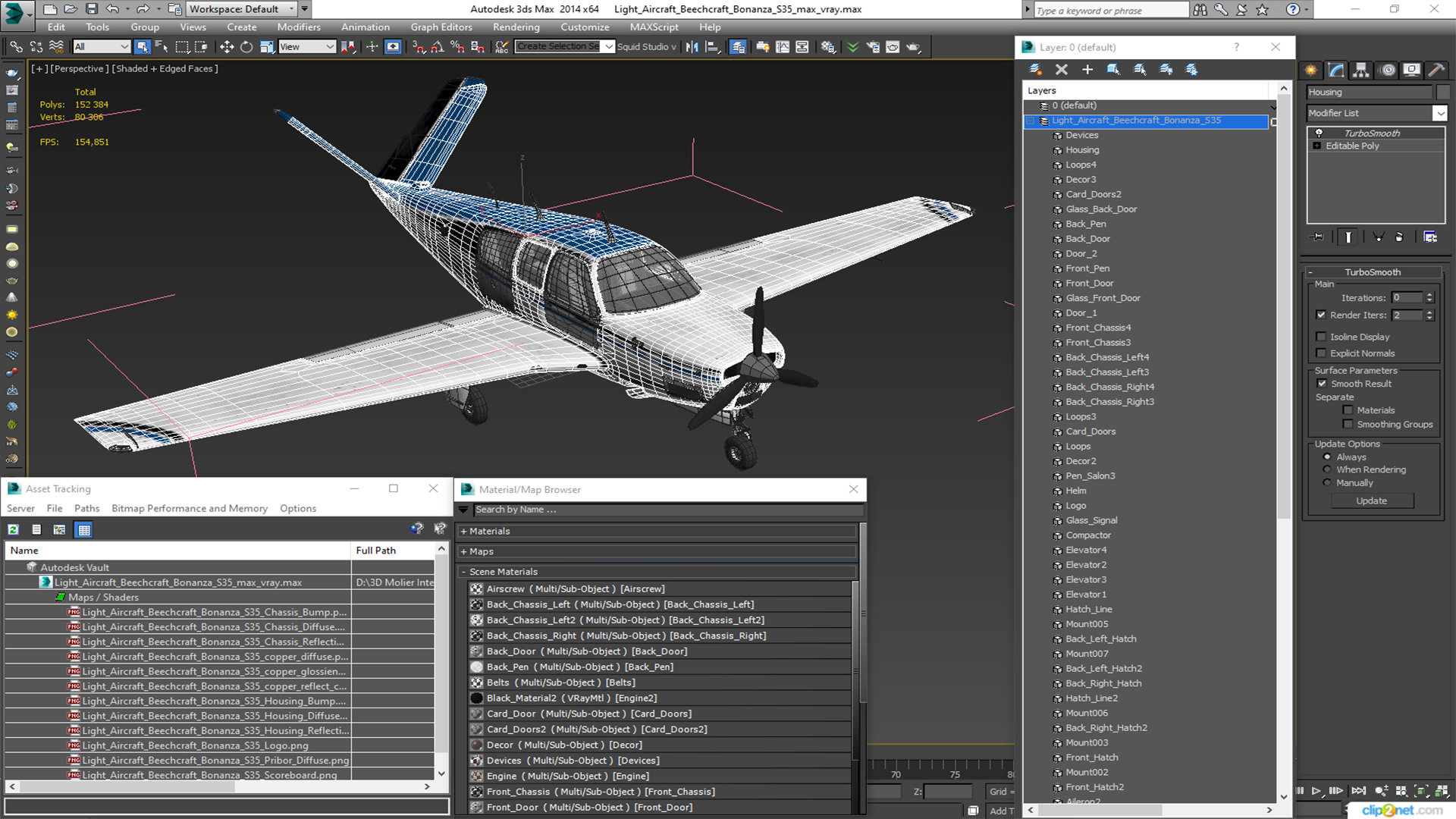Click the Render teapot icon
Screen dimensions: 1456x819
click(913, 47)
